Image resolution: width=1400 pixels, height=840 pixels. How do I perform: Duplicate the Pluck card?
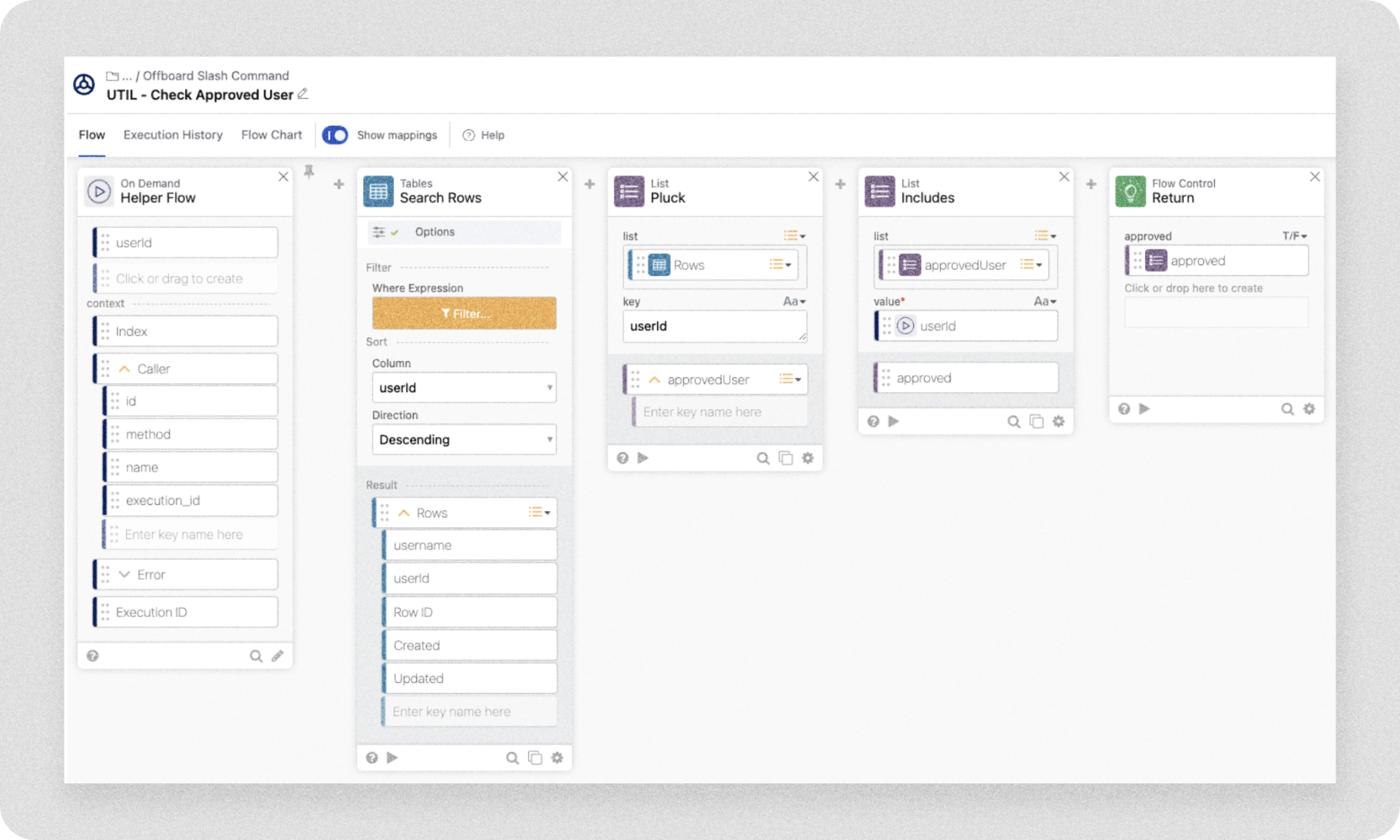(786, 458)
